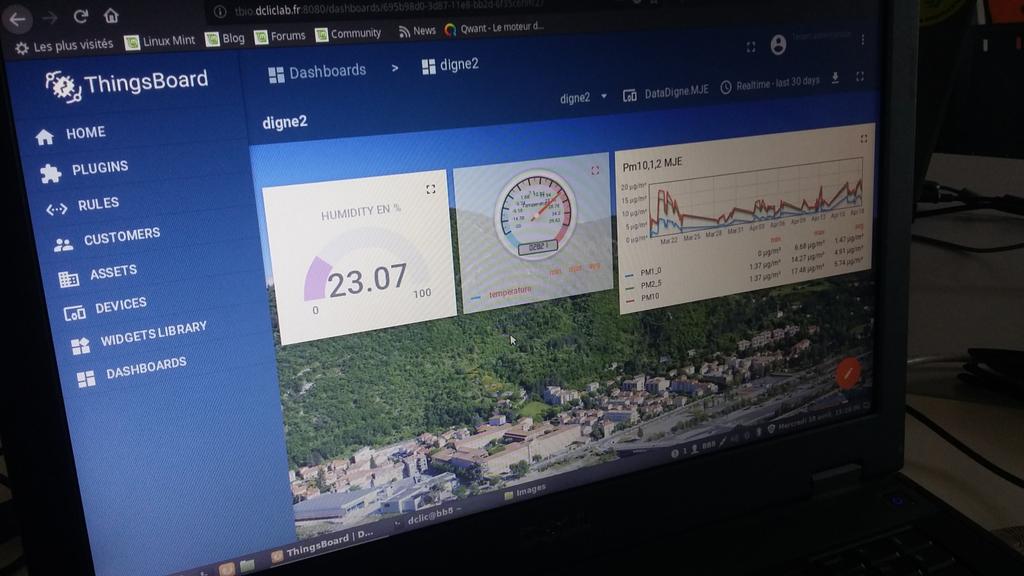Open the DASHBOARDS sidebar item
Viewport: 1024px width, 576px height.
coord(131,371)
